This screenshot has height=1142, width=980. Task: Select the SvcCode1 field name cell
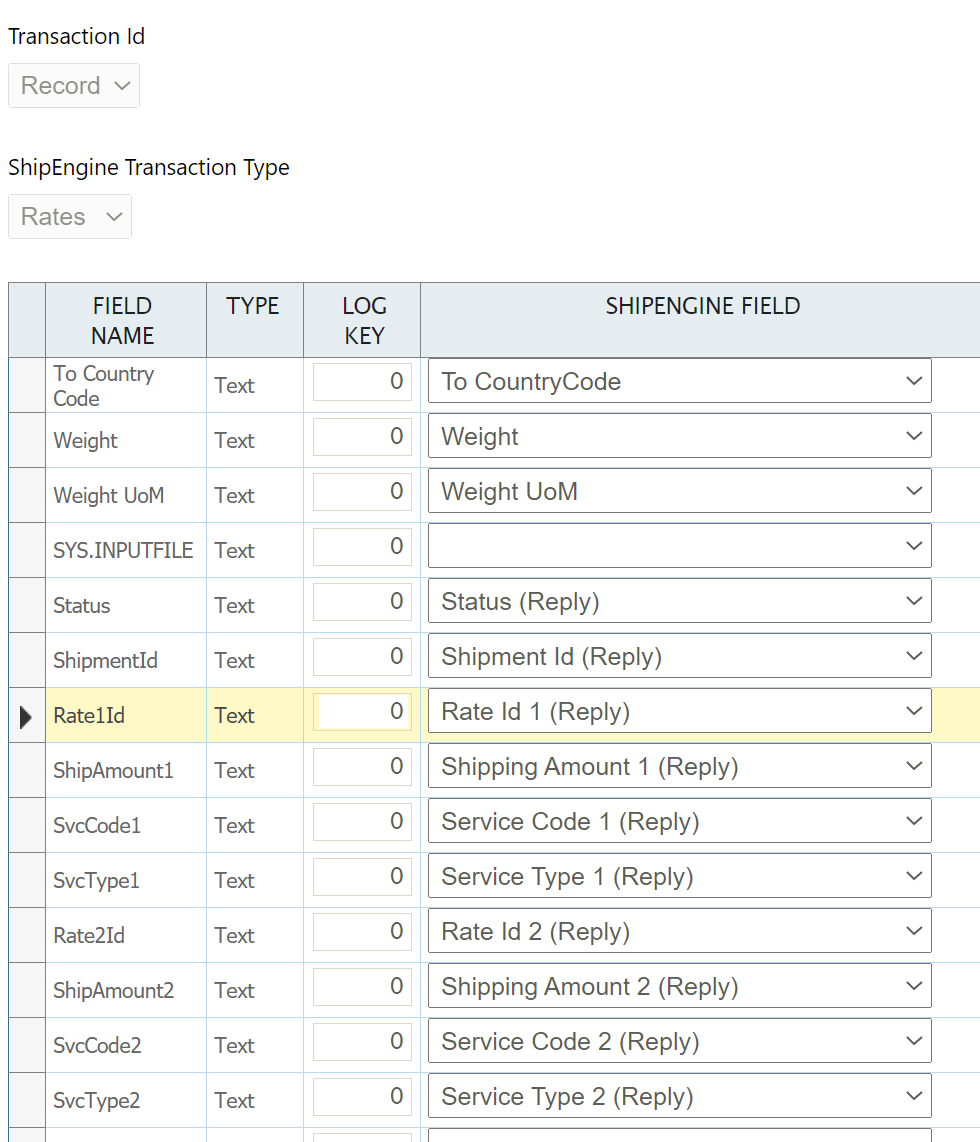125,825
